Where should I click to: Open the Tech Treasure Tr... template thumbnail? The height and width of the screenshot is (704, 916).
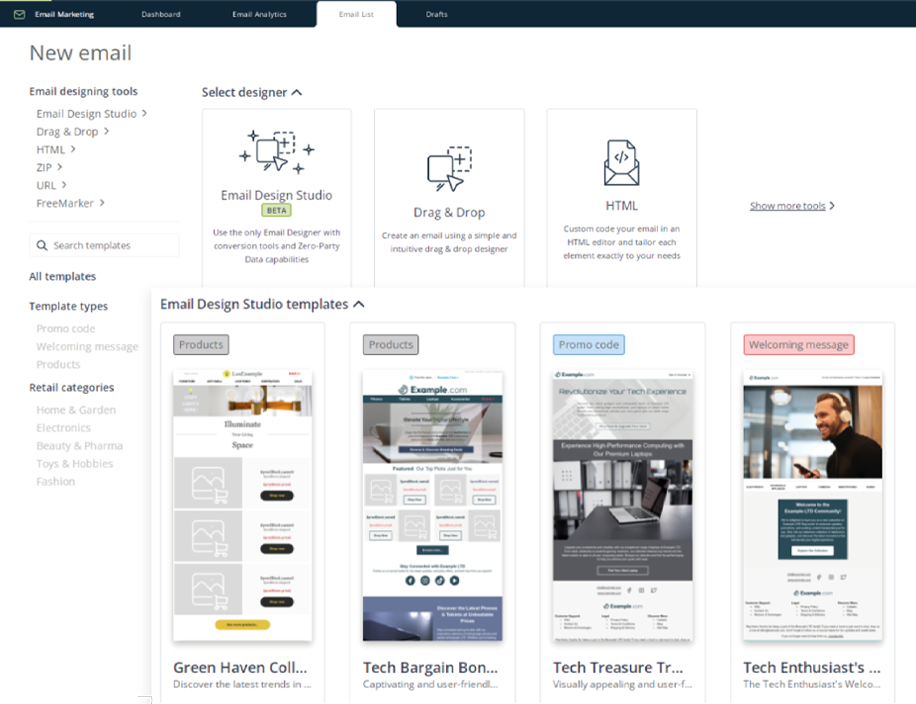click(623, 507)
